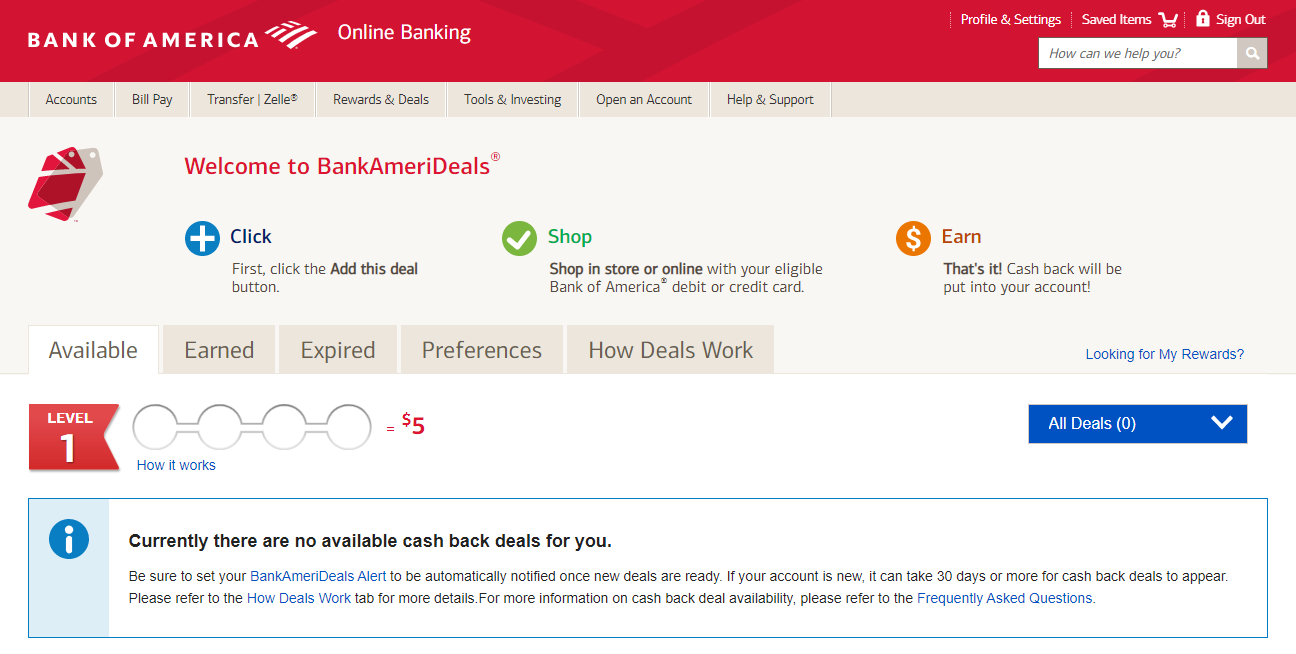
Task: Click the green checkmark Shop icon
Action: tap(519, 238)
